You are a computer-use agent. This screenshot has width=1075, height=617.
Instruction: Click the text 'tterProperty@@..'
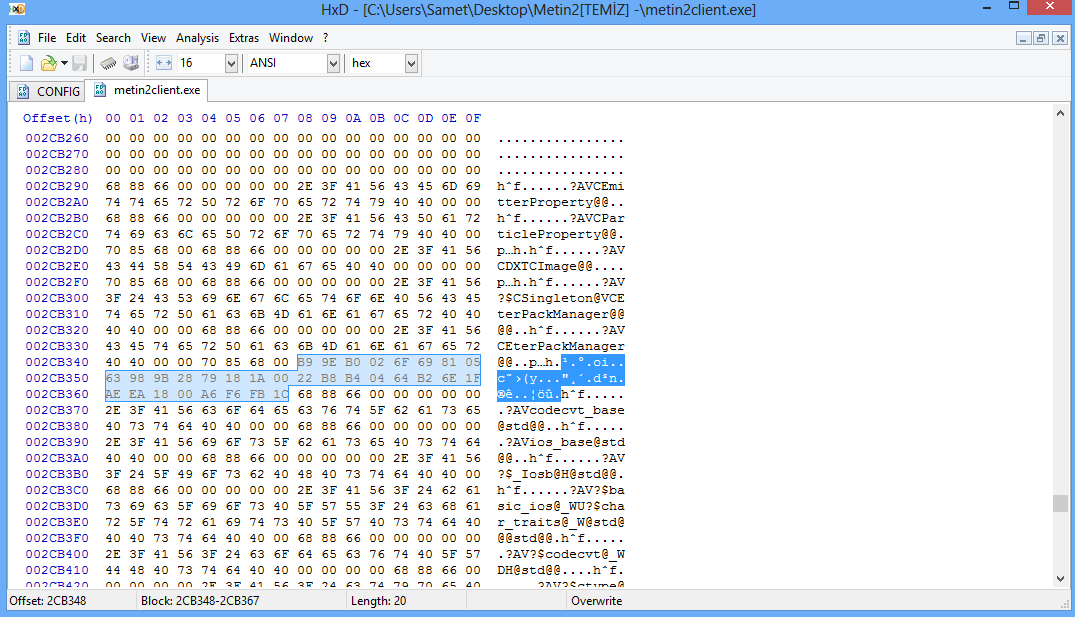click(561, 202)
